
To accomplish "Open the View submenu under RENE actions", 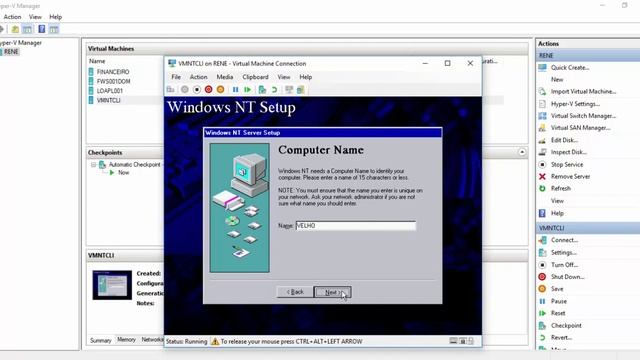I will coord(557,201).
